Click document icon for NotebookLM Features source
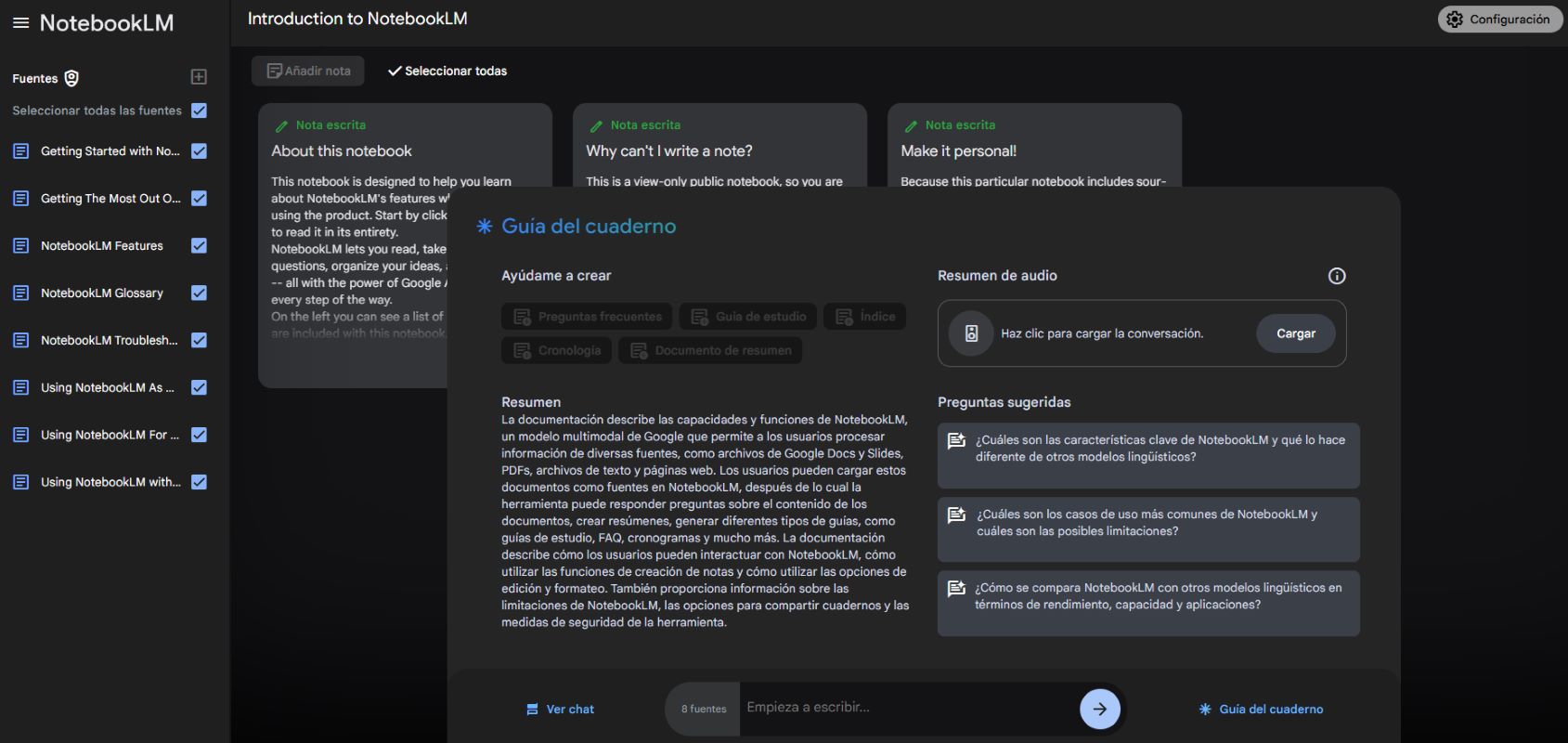Image resolution: width=1568 pixels, height=743 pixels. (x=20, y=245)
